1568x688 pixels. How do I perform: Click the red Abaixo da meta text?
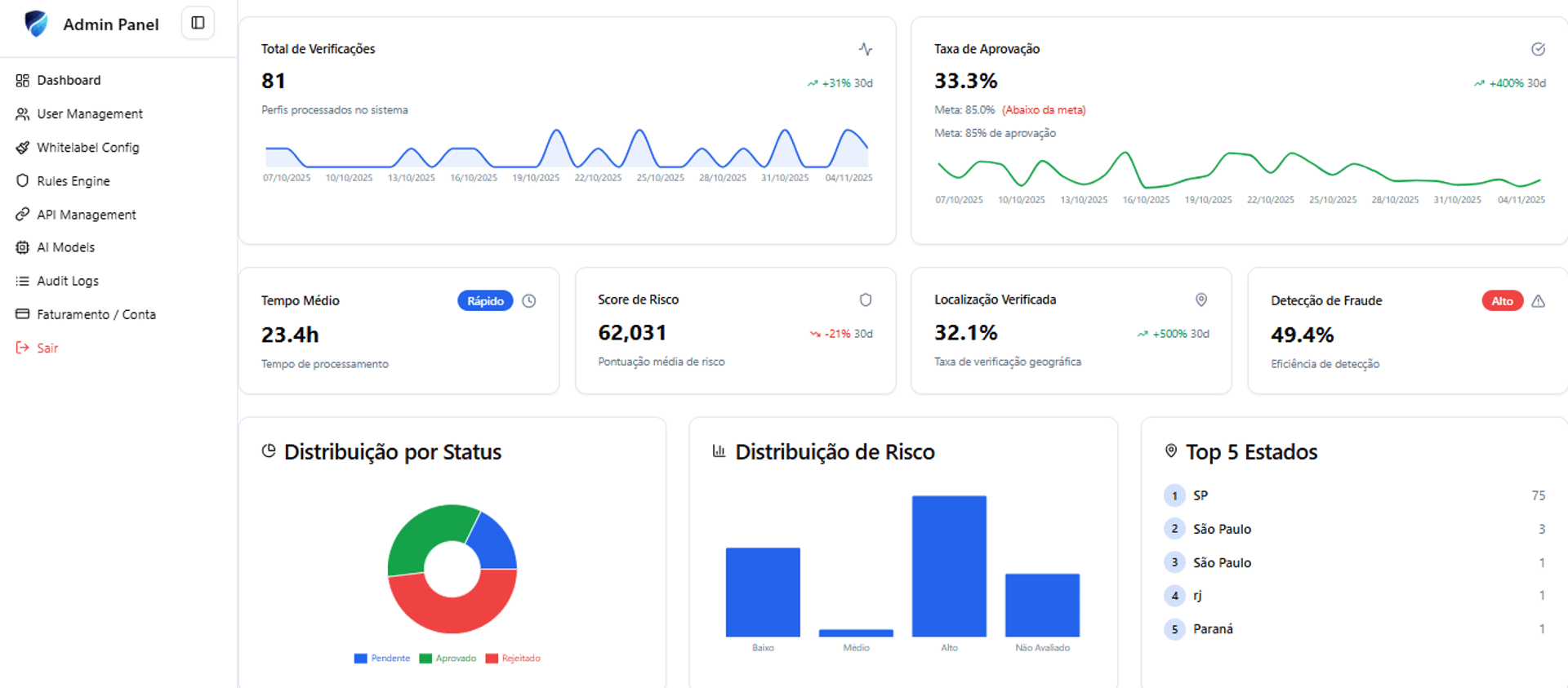(1044, 110)
